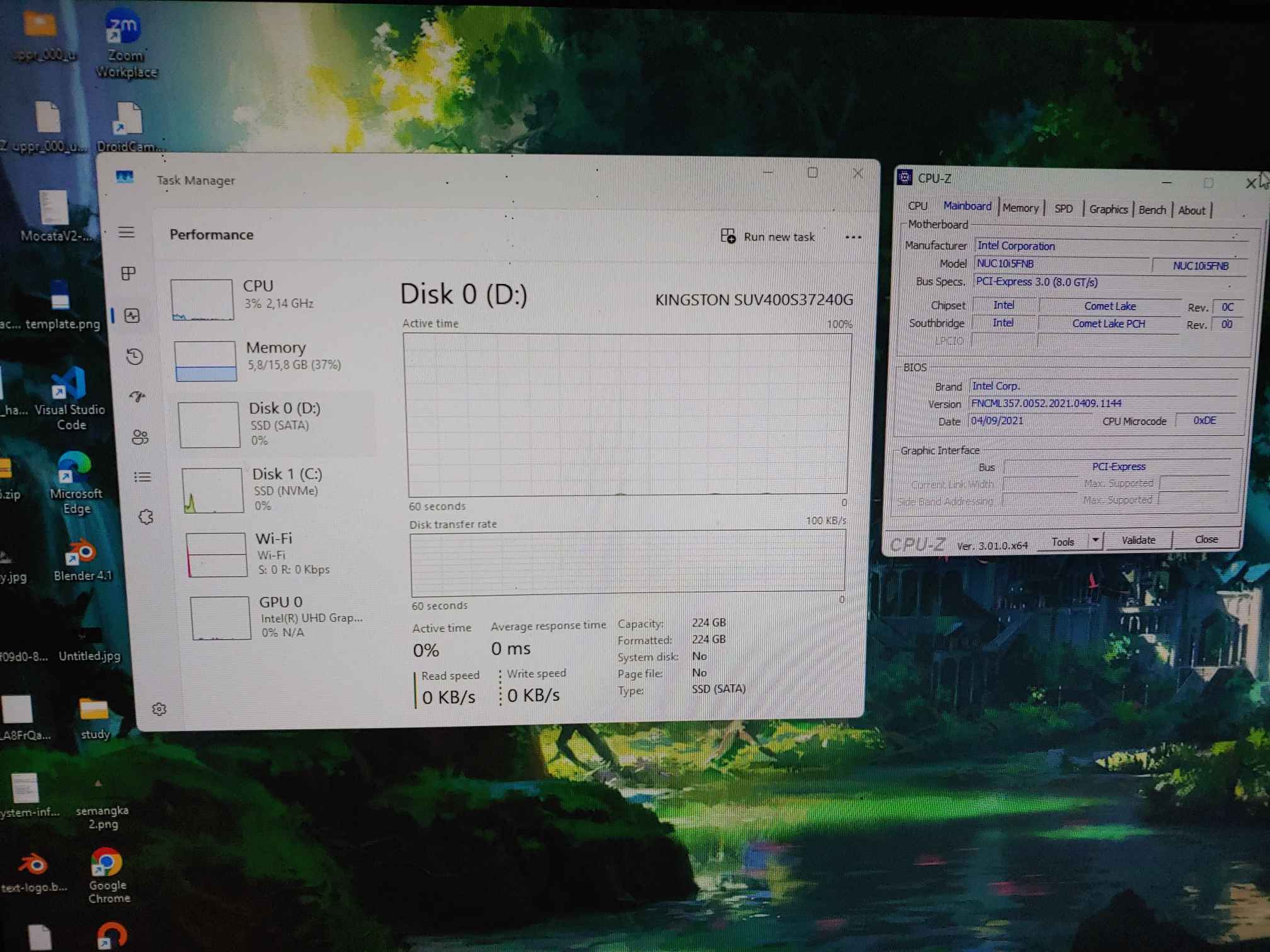
Task: Open Visual Studio Code desktop icon
Action: [x=70, y=397]
